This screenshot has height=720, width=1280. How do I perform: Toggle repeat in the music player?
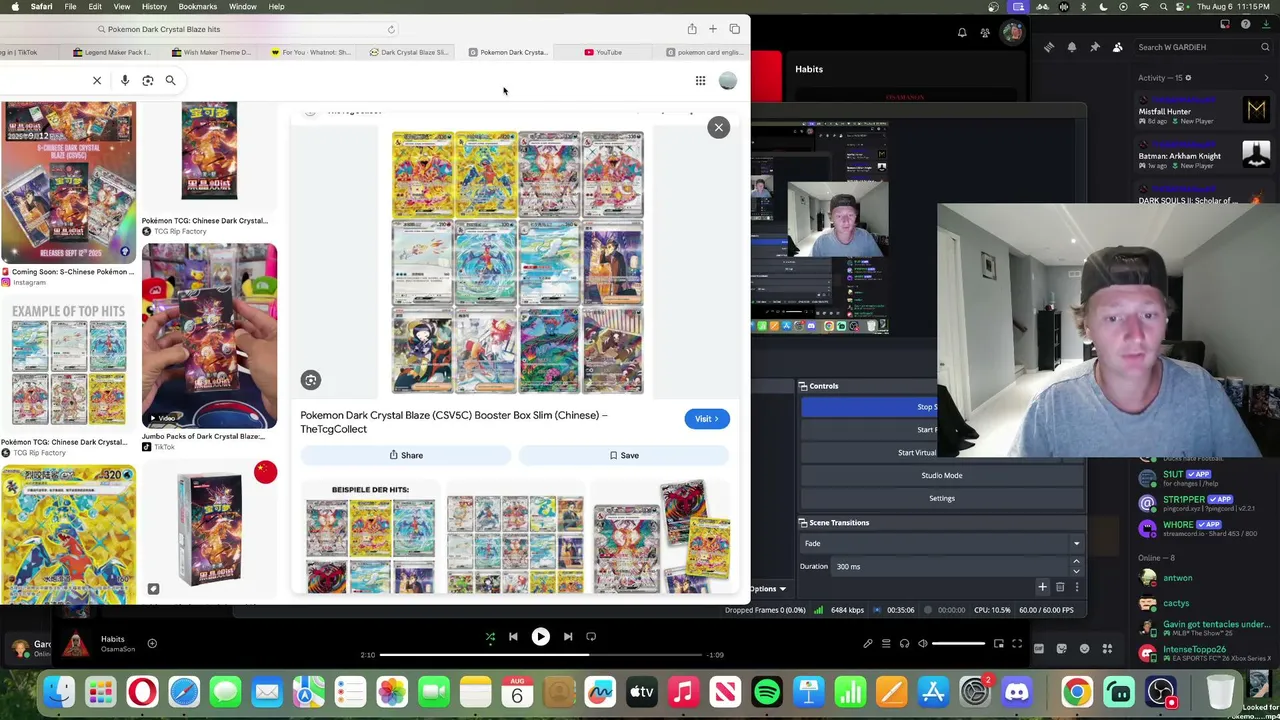591,637
